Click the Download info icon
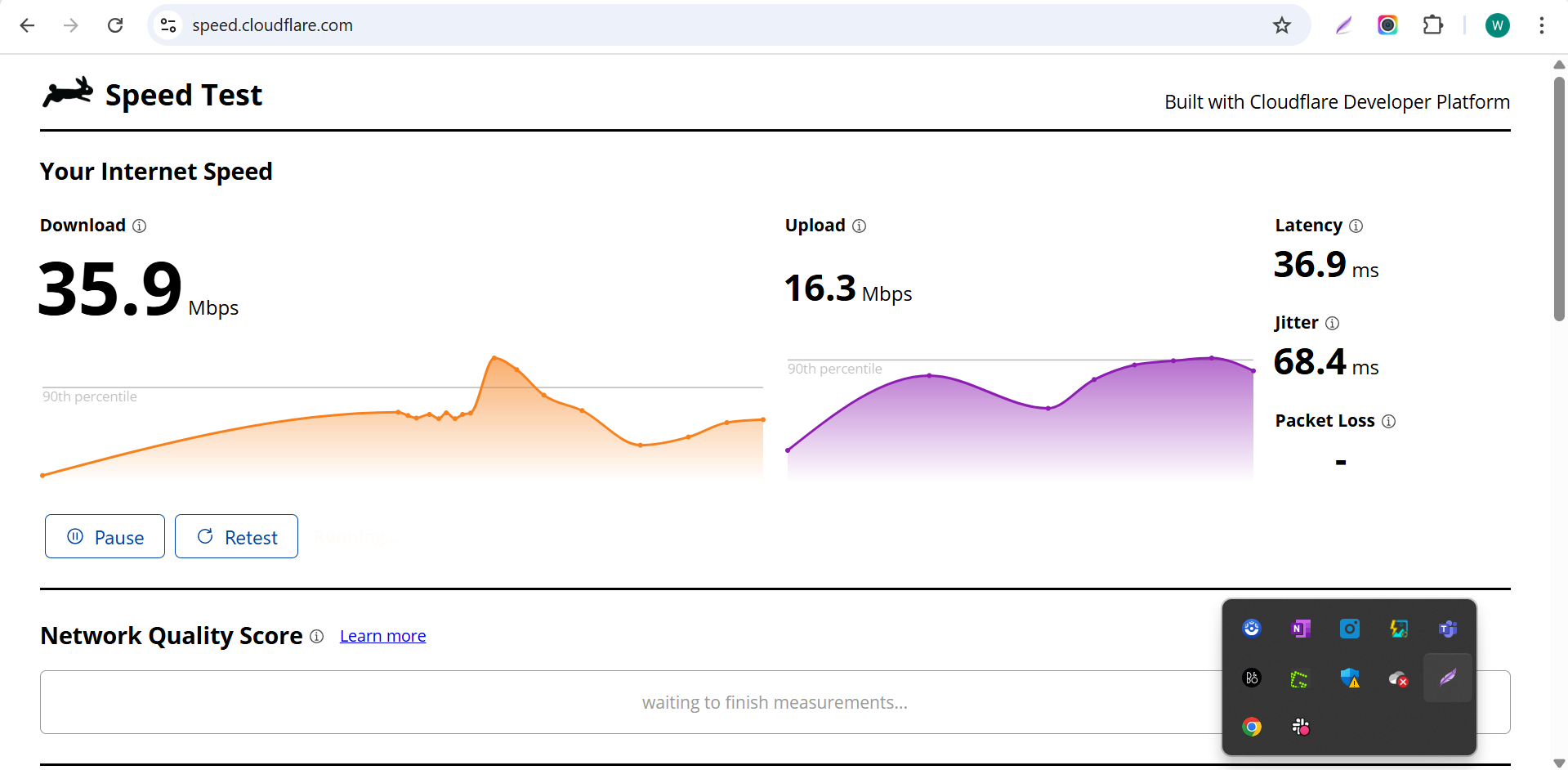Viewport: 1568px width, 770px height. pyautogui.click(x=140, y=226)
